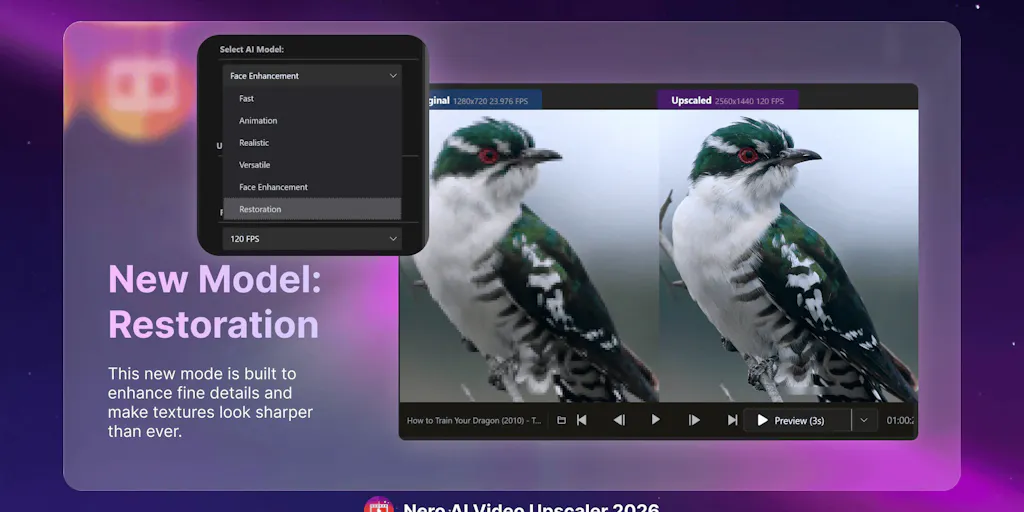Open the 120 FPS frame rate dropdown
Image resolution: width=1024 pixels, height=512 pixels.
pos(312,239)
